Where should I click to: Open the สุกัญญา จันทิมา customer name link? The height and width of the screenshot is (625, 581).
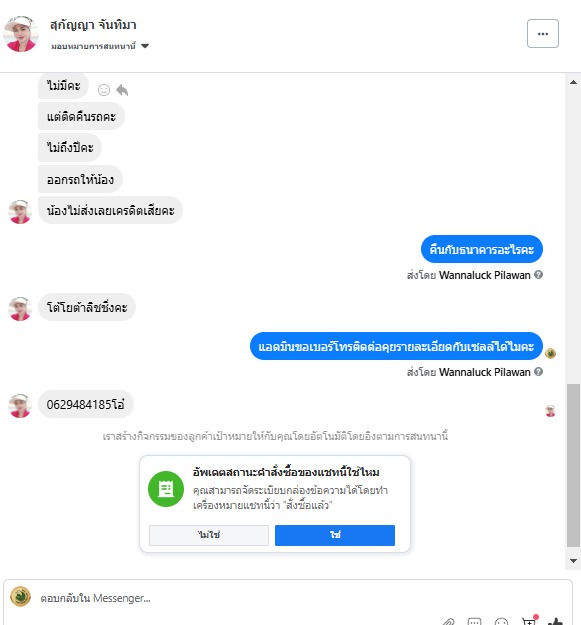point(93,25)
